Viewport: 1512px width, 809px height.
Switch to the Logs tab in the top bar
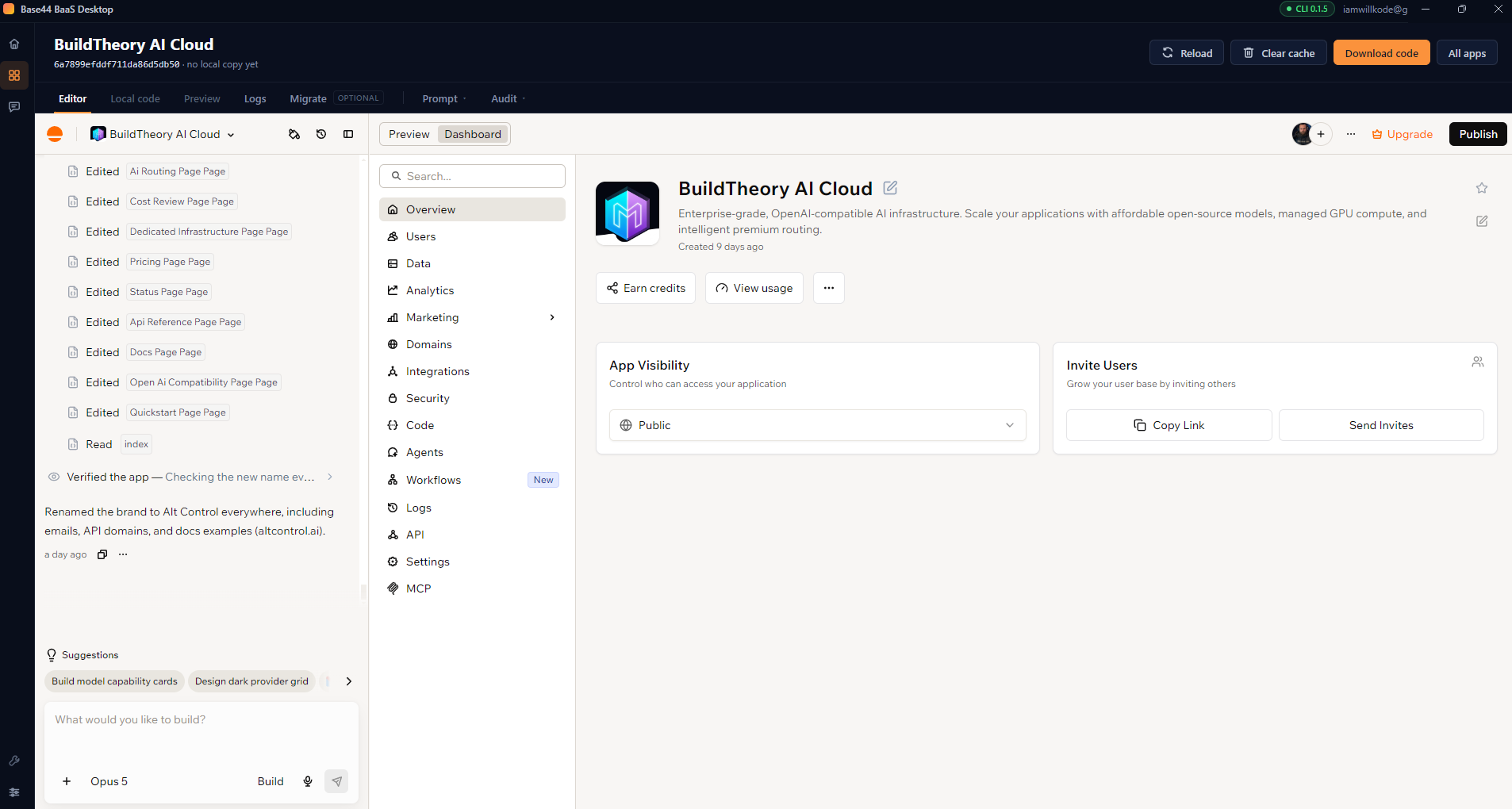point(255,98)
